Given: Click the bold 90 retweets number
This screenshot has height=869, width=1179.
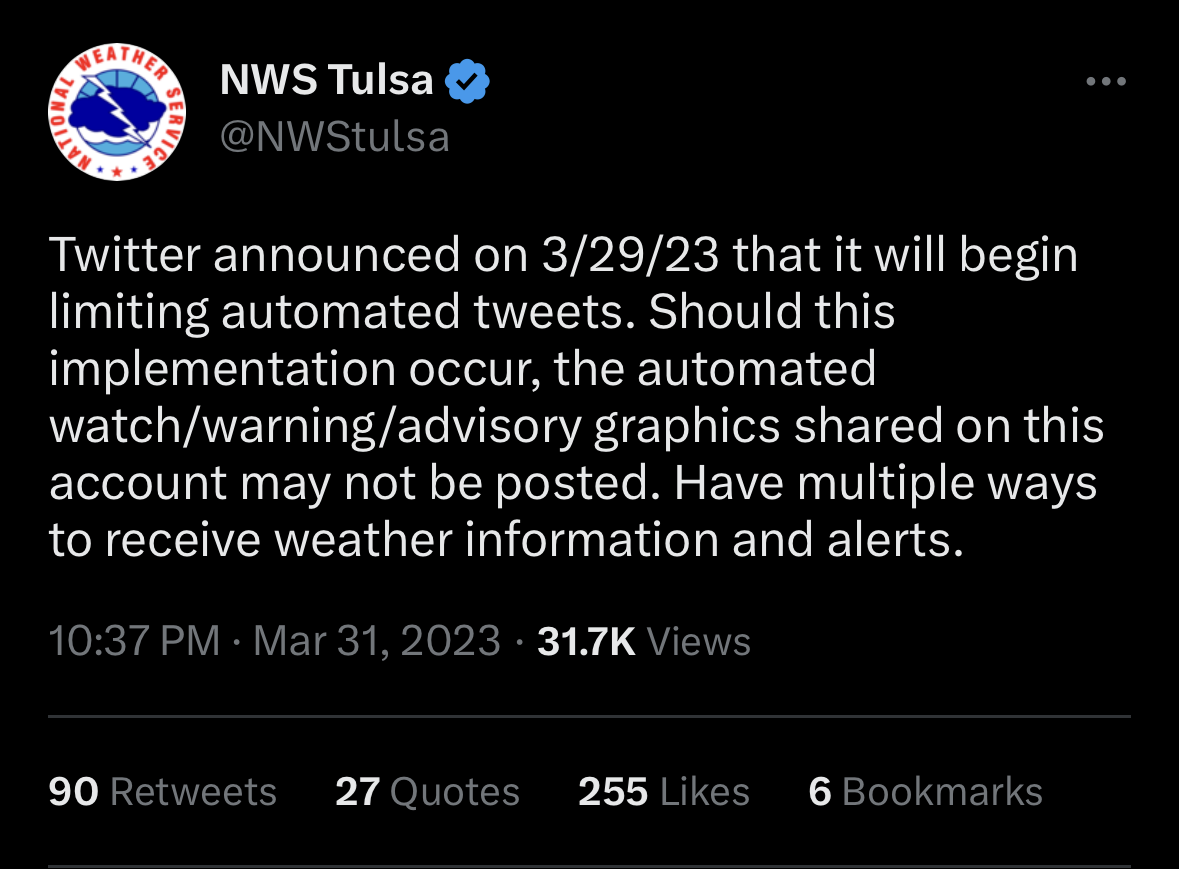Looking at the screenshot, I should point(74,792).
